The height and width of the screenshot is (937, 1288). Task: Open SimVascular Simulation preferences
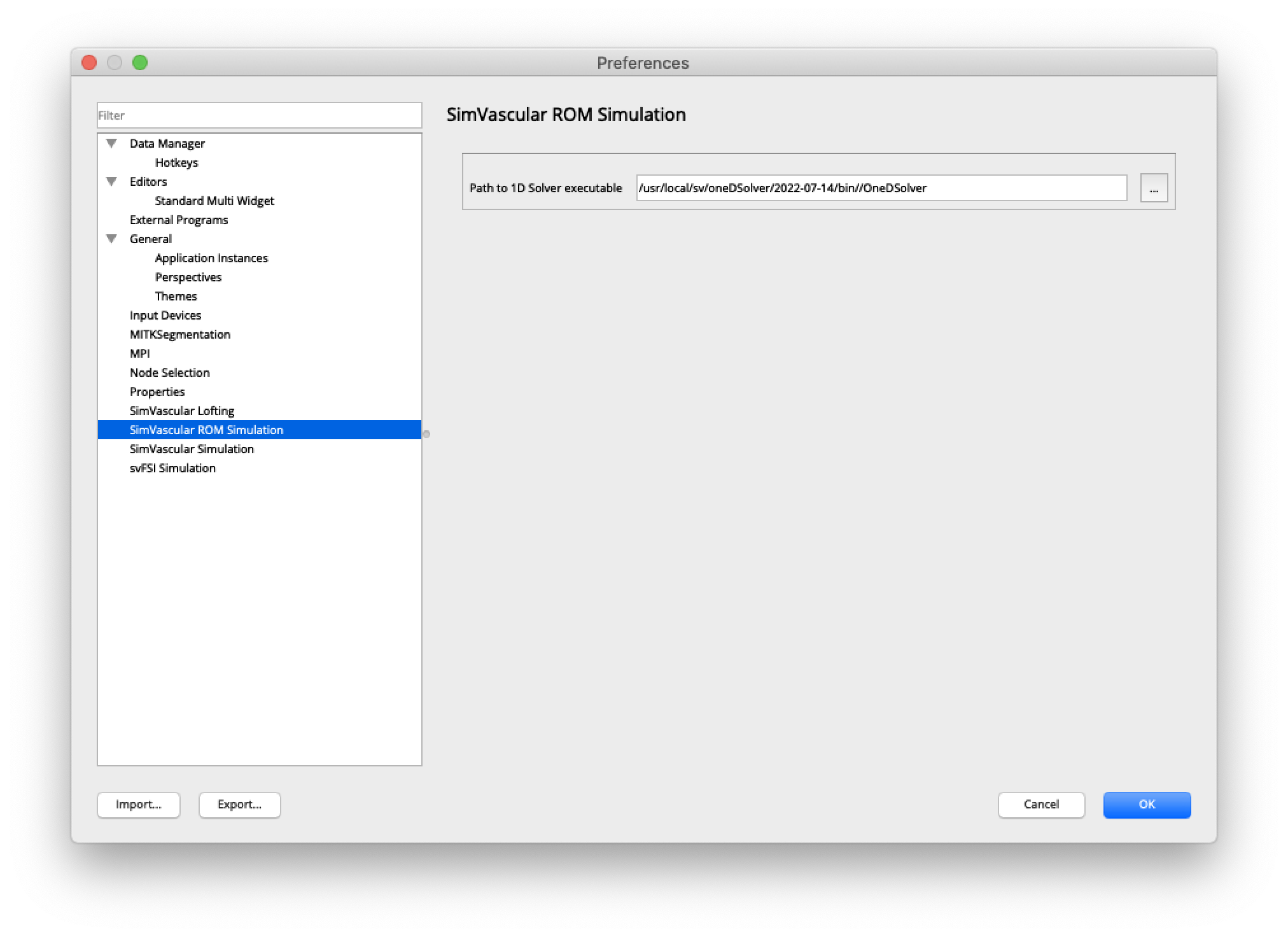[191, 449]
